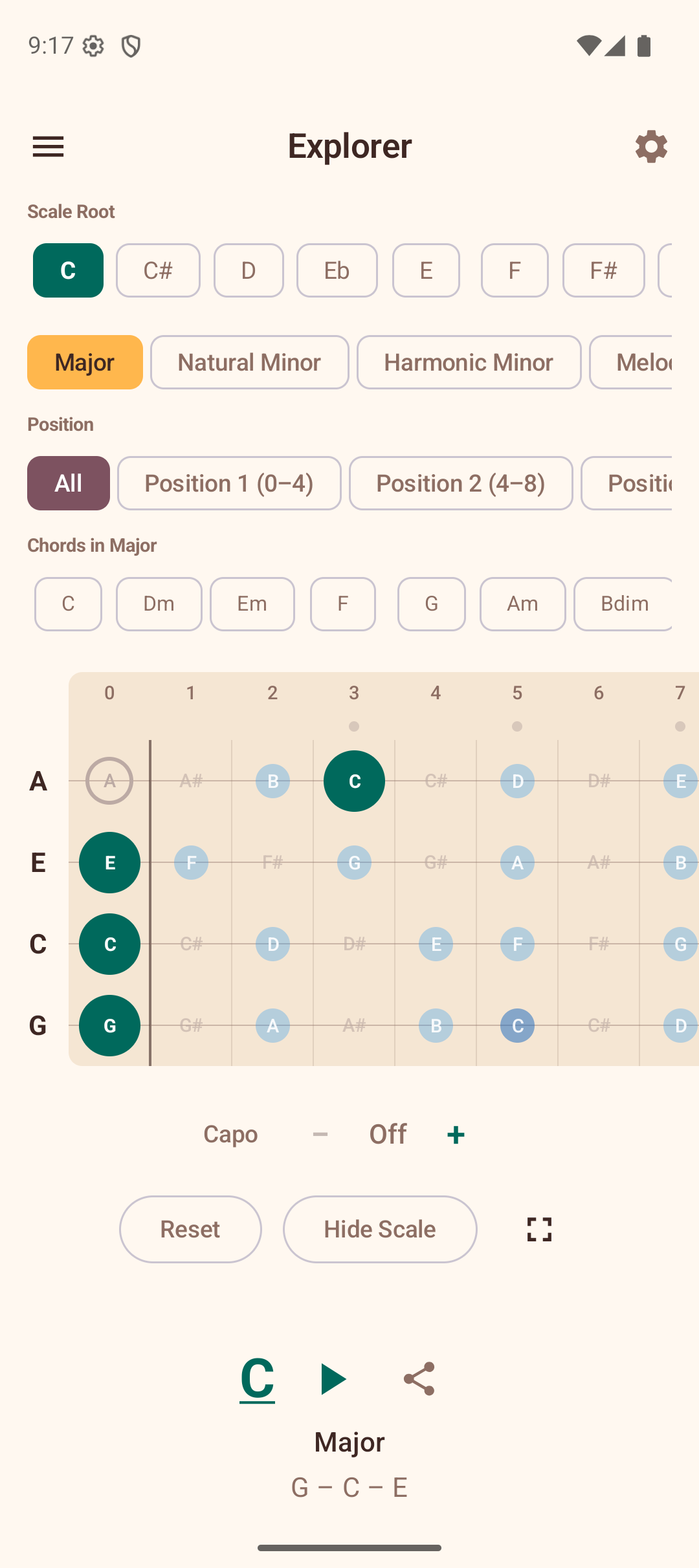Select the Am chord chip
The height and width of the screenshot is (1568, 699).
[522, 604]
